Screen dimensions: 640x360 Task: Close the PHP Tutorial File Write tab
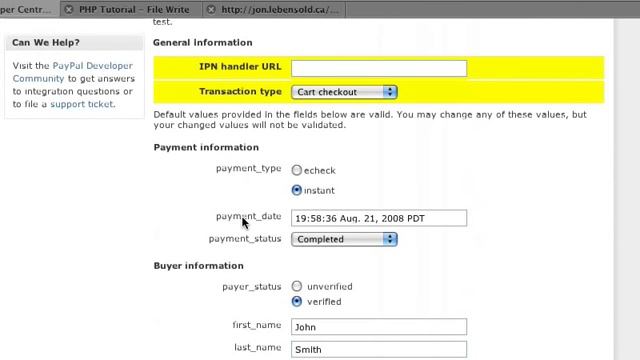click(x=69, y=9)
